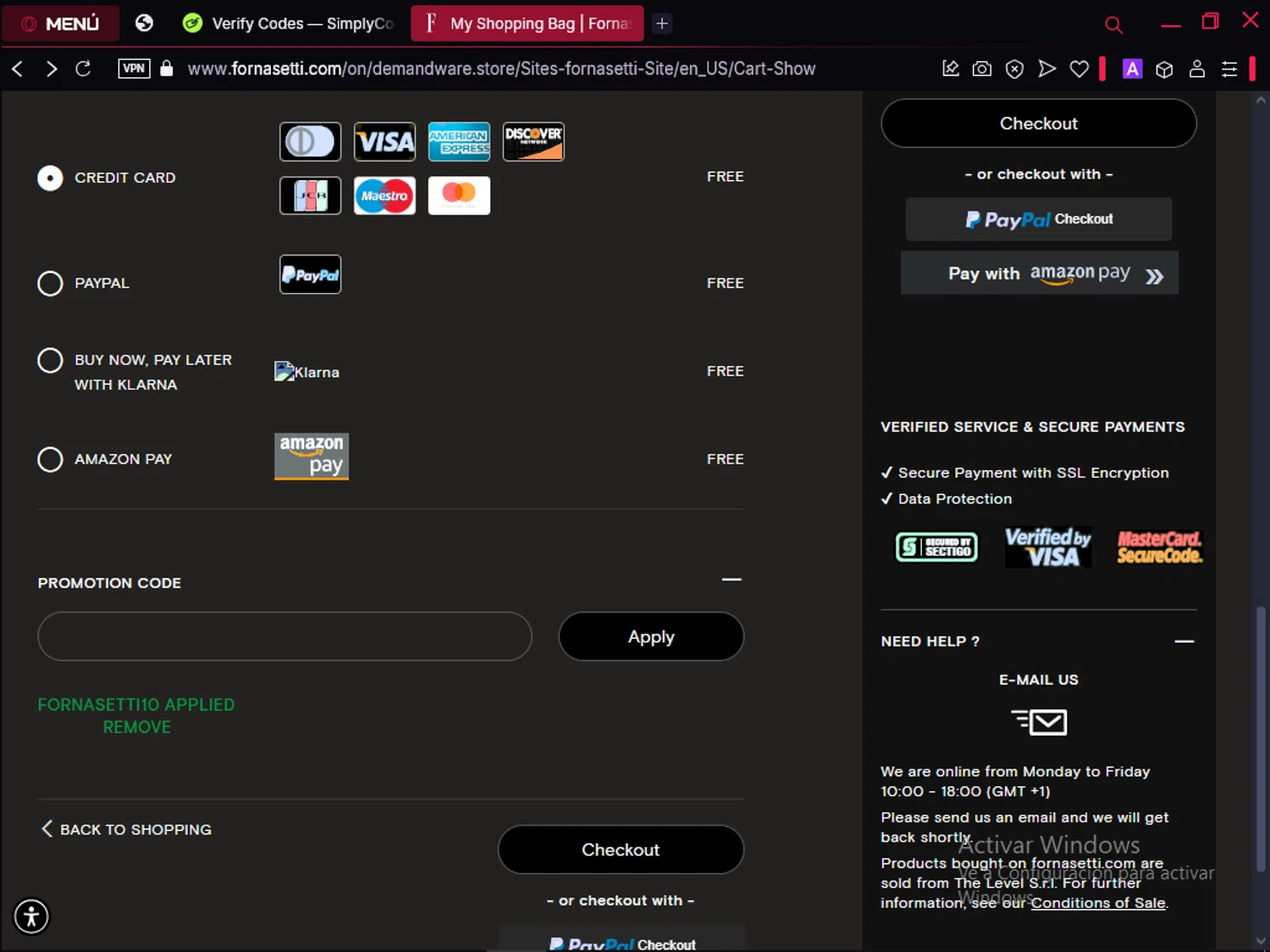This screenshot has height=952, width=1270.
Task: Click the Secured by Sectigo badge
Action: [936, 548]
